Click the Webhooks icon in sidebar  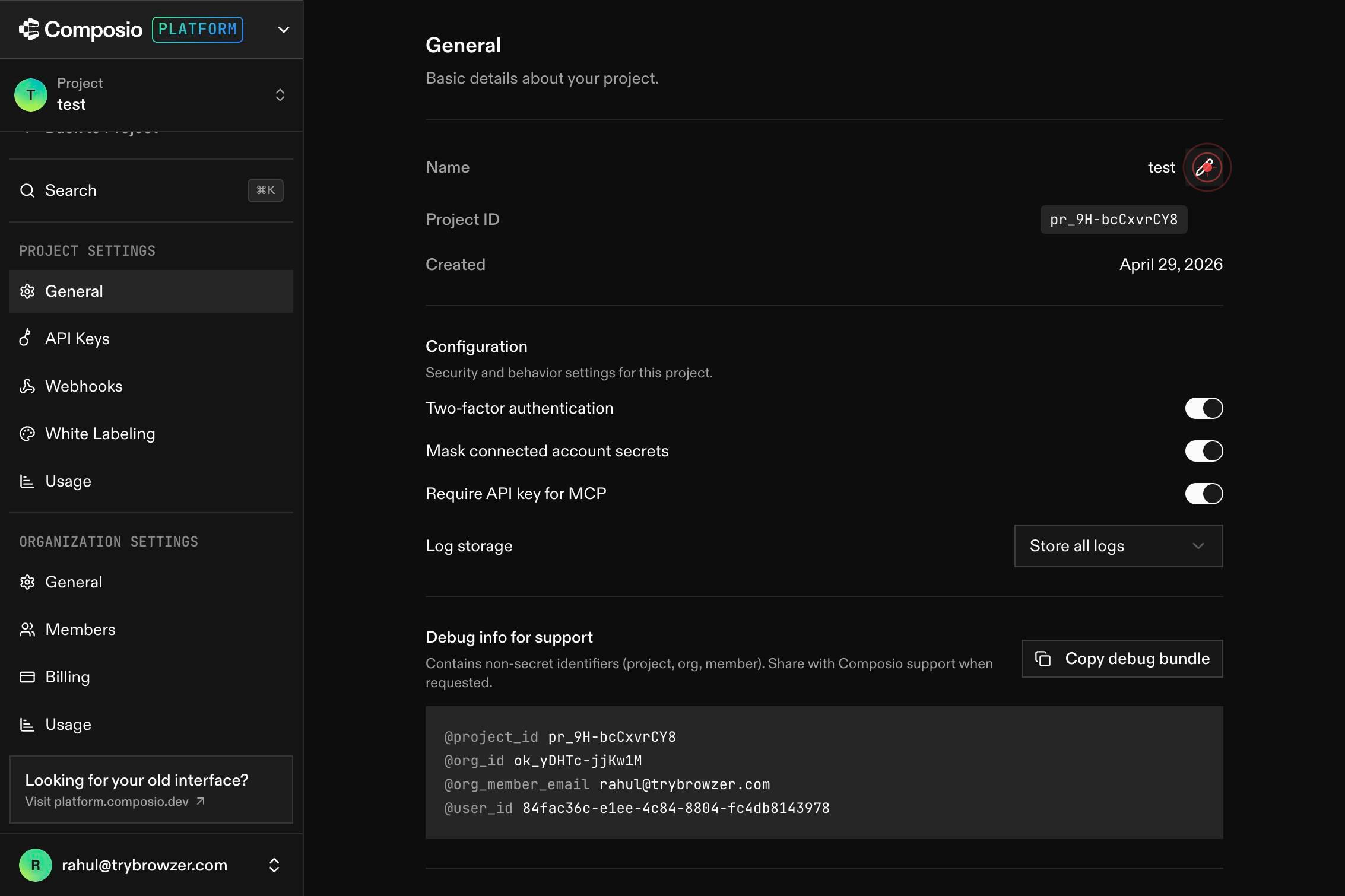pos(27,386)
